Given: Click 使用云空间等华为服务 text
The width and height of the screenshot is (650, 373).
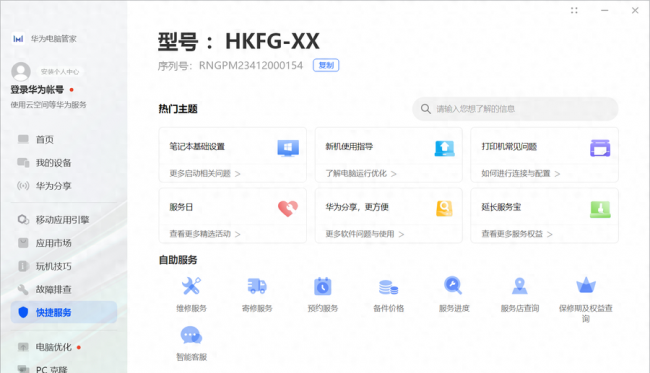Looking at the screenshot, I should pos(49,105).
